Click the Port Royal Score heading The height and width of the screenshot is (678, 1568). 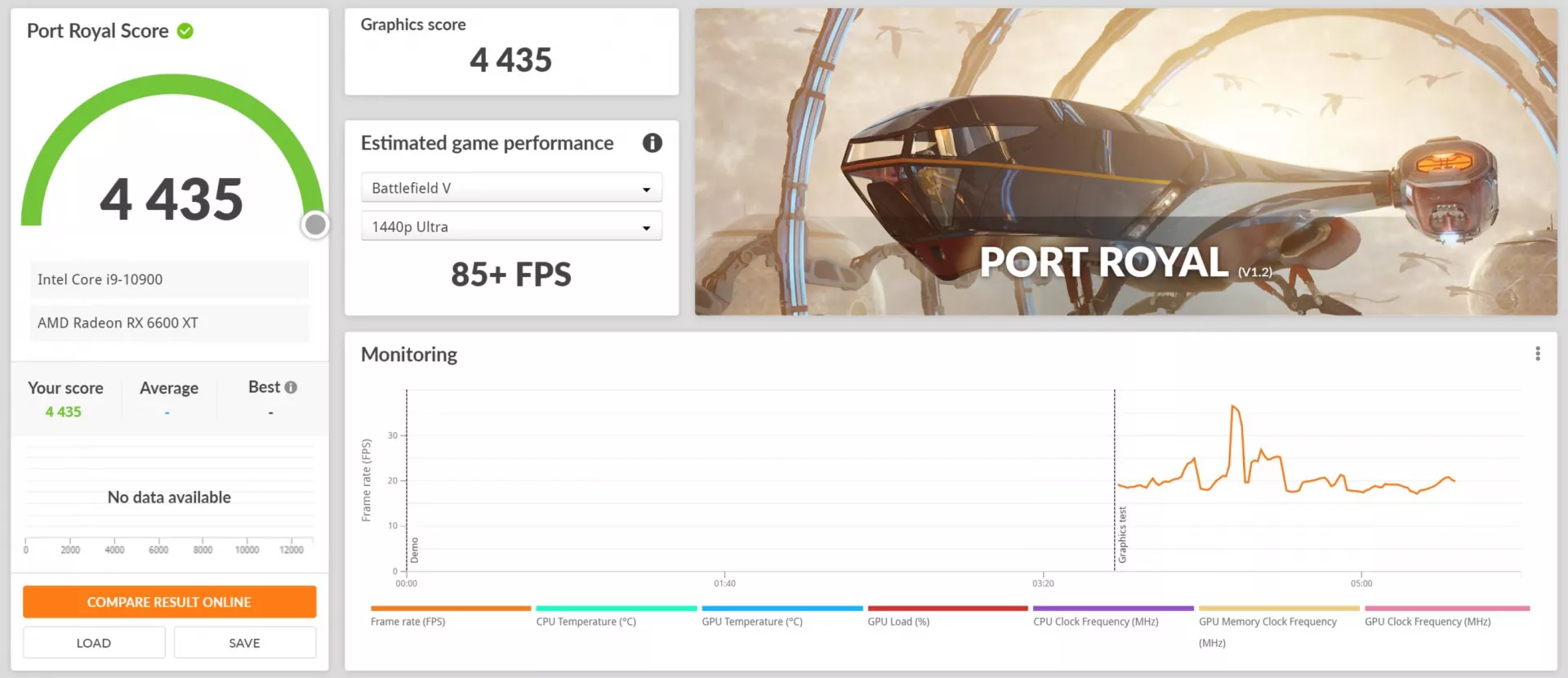[x=98, y=31]
